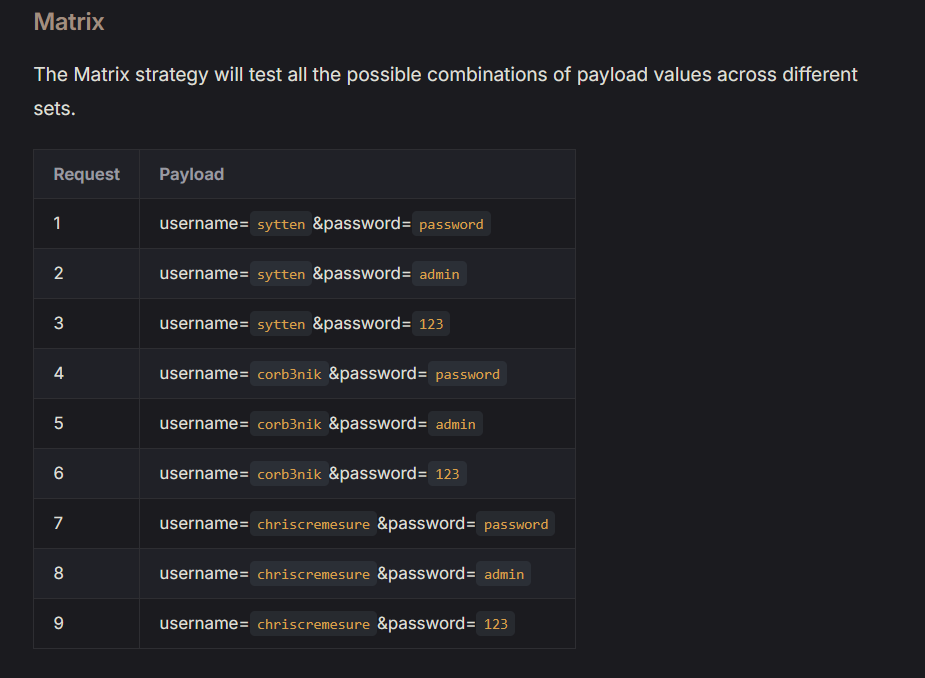Screen dimensions: 925x678
Task: Click the admin value in request 8
Action: pos(503,574)
